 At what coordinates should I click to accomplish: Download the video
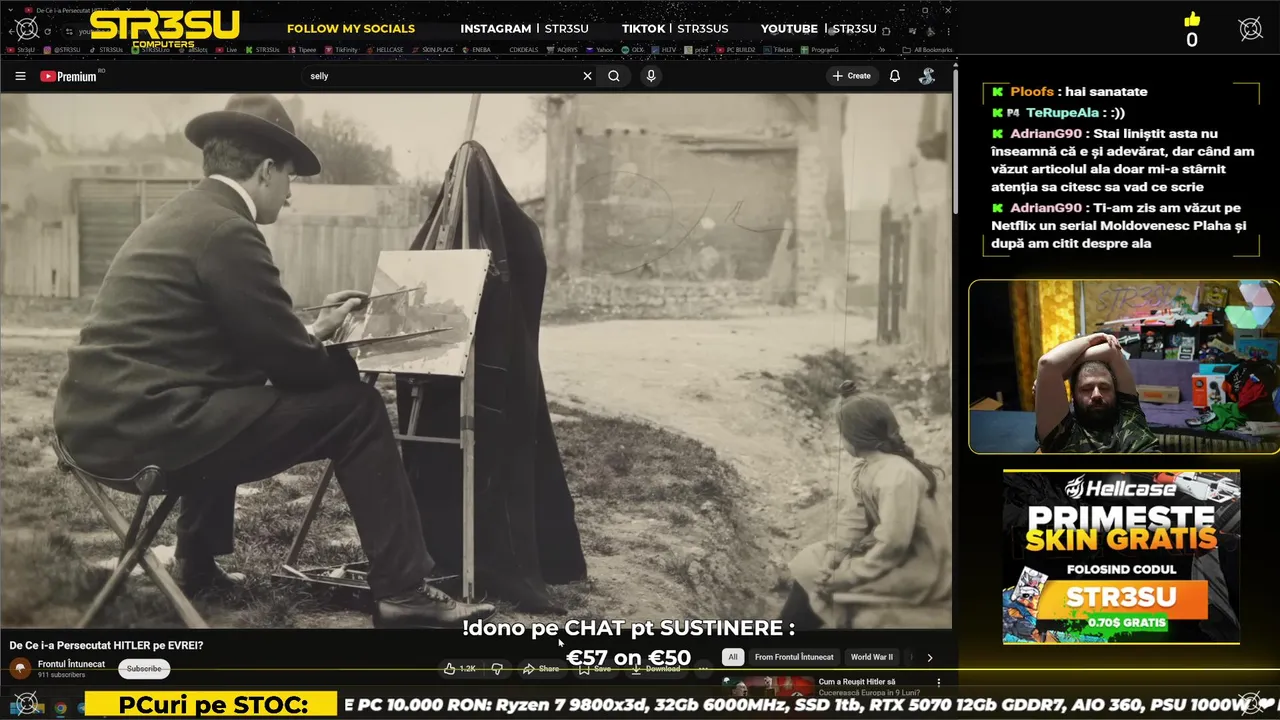click(x=654, y=668)
